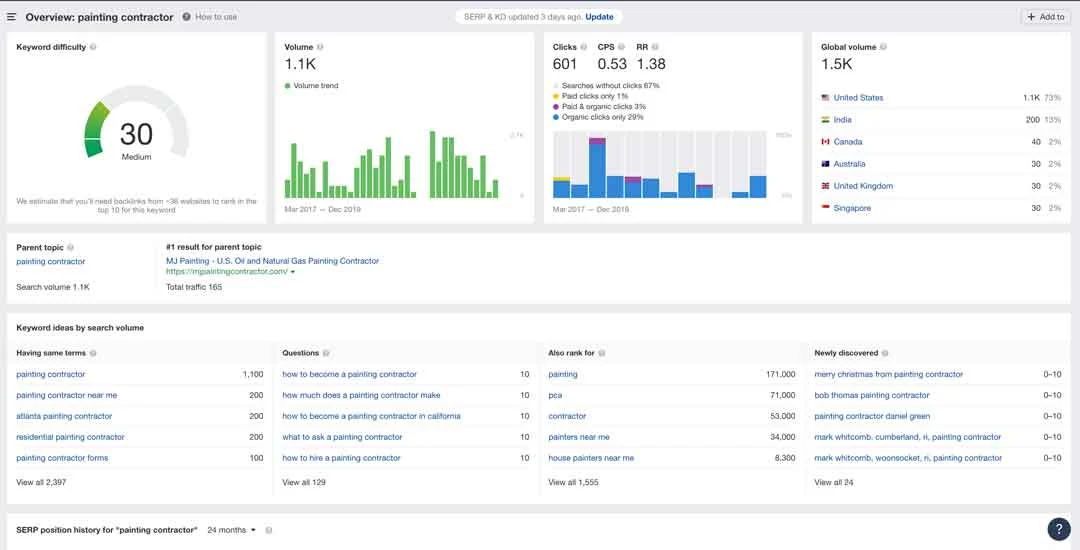
Task: Open the hamburger menu icon
Action: pyautogui.click(x=11, y=17)
